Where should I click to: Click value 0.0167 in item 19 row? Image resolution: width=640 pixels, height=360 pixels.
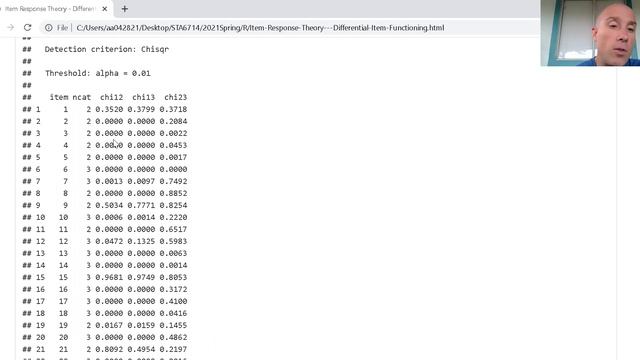(x=109, y=325)
